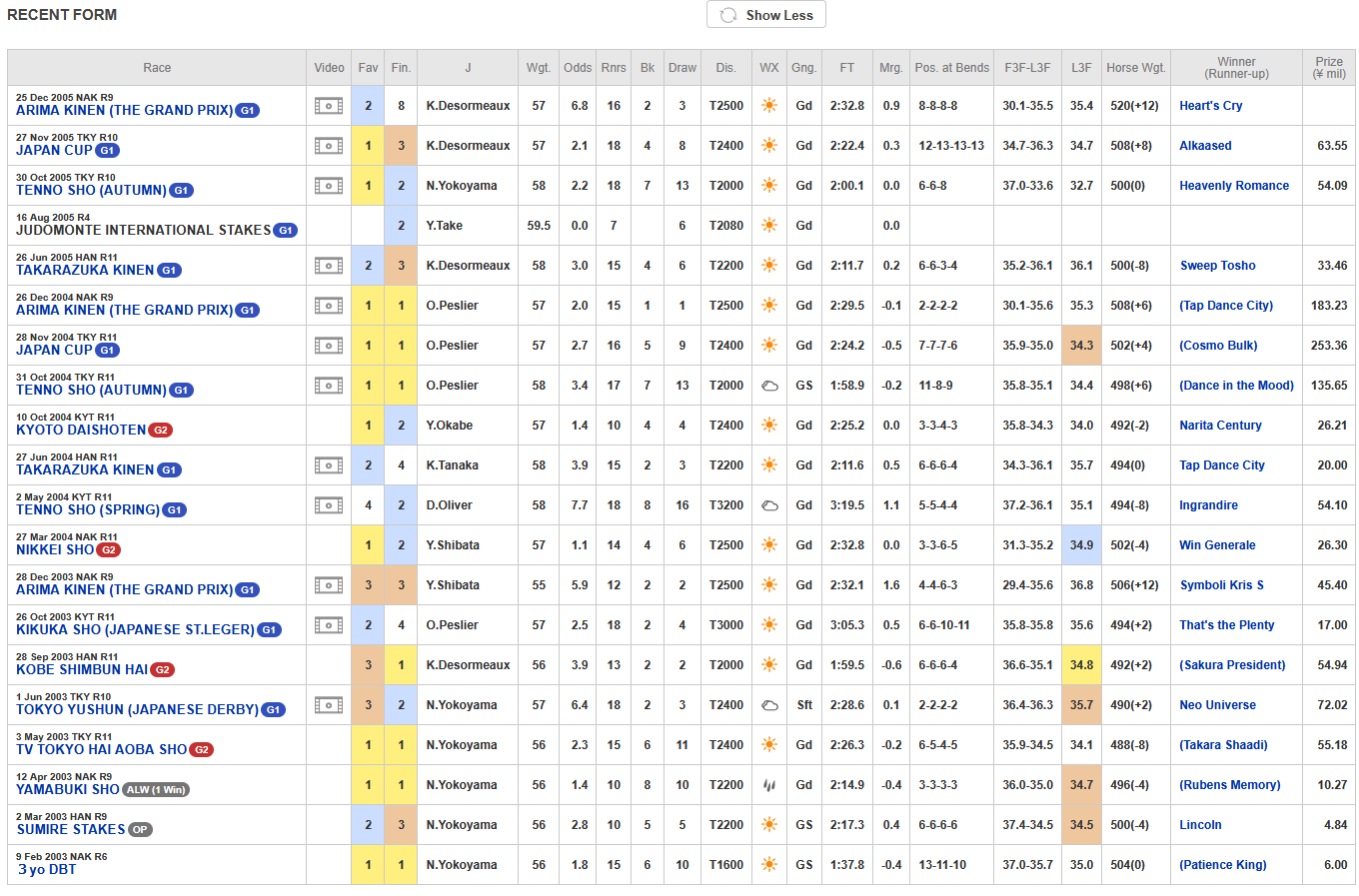This screenshot has width=1359, height=896.
Task: Play video for 27 Jun 2004 Takarazuka Kinen
Action: tap(329, 465)
